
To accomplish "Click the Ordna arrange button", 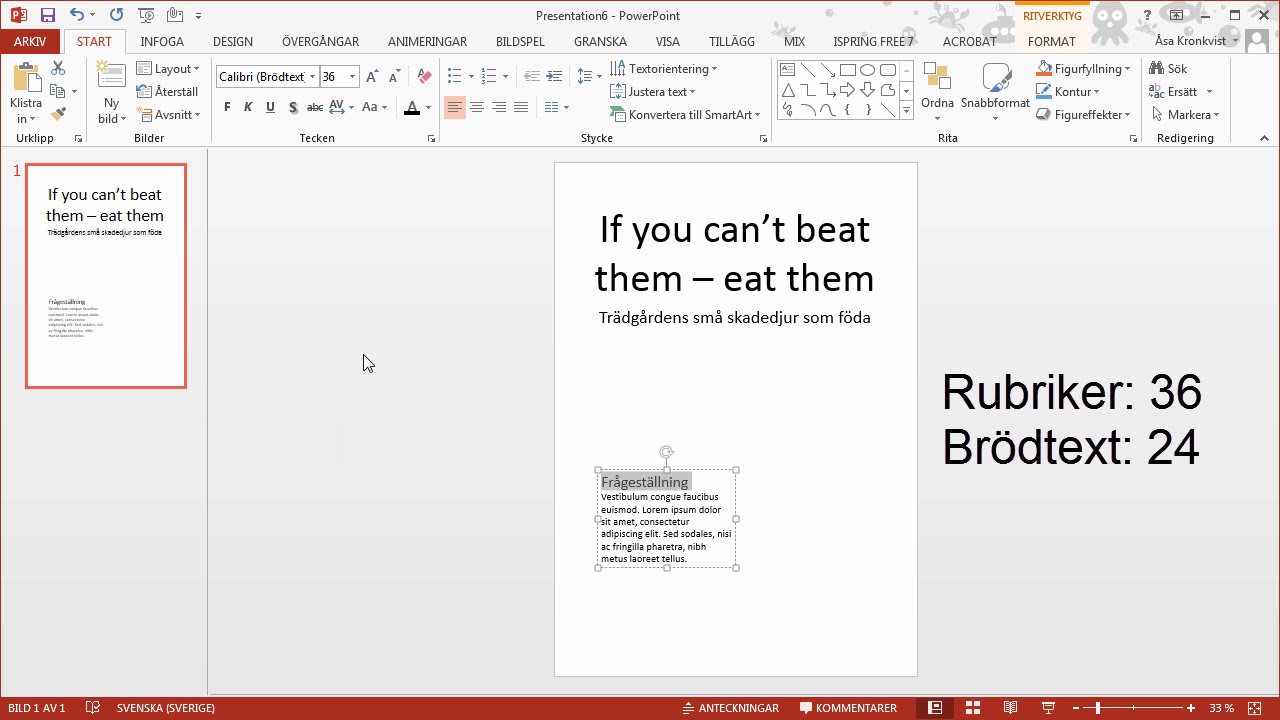I will 937,90.
